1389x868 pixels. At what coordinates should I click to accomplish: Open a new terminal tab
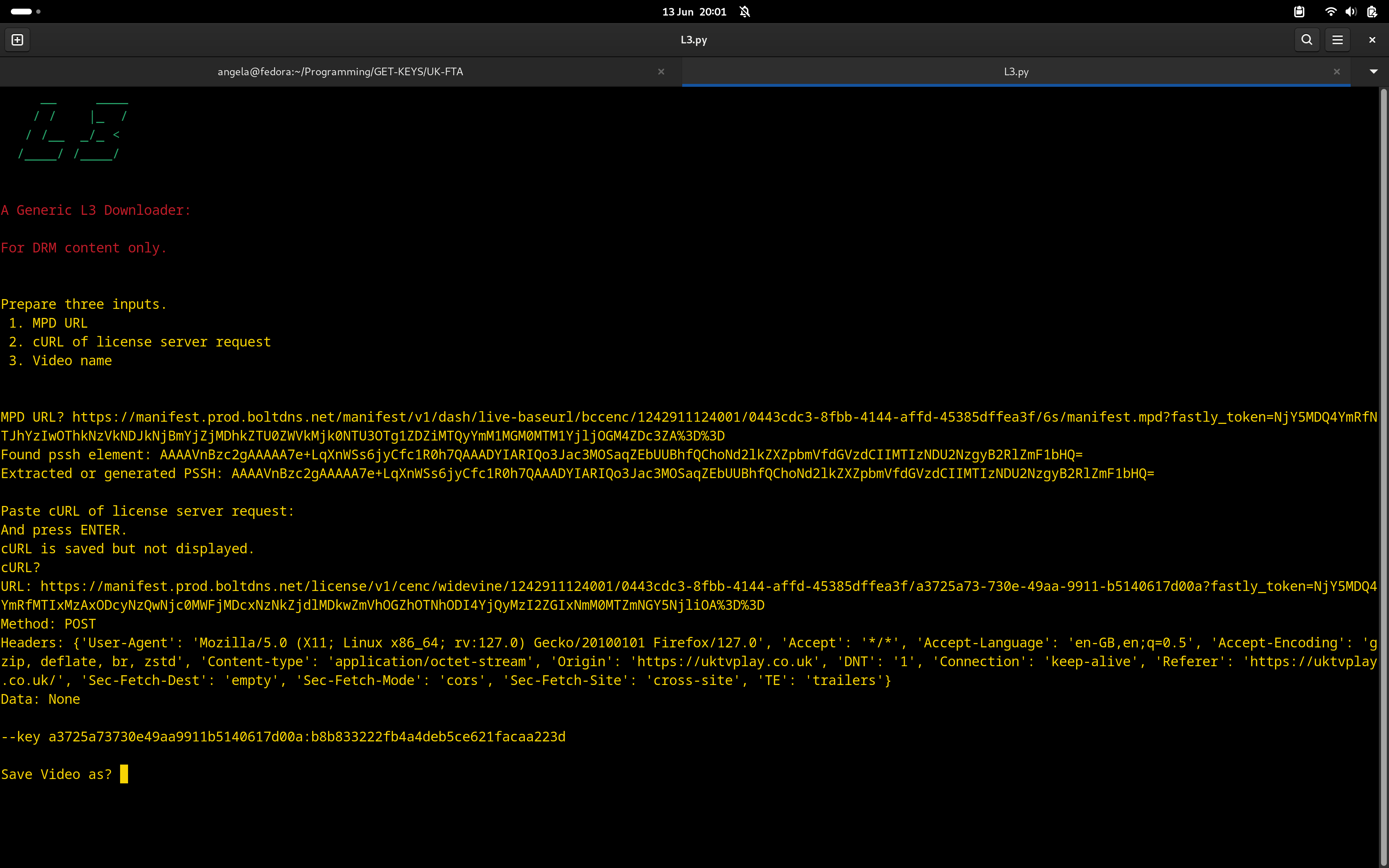coord(17,40)
